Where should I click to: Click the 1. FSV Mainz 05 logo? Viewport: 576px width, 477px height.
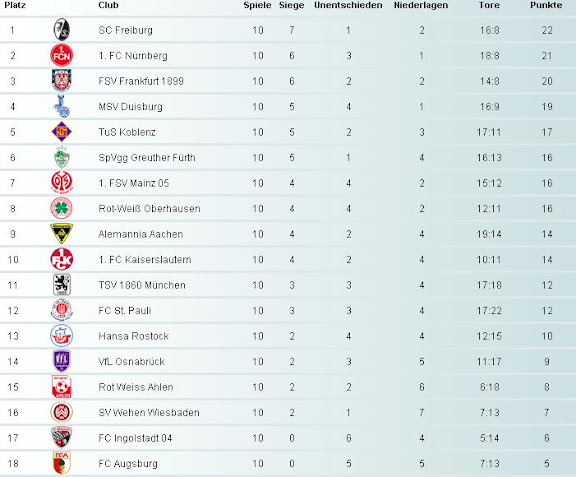click(61, 183)
